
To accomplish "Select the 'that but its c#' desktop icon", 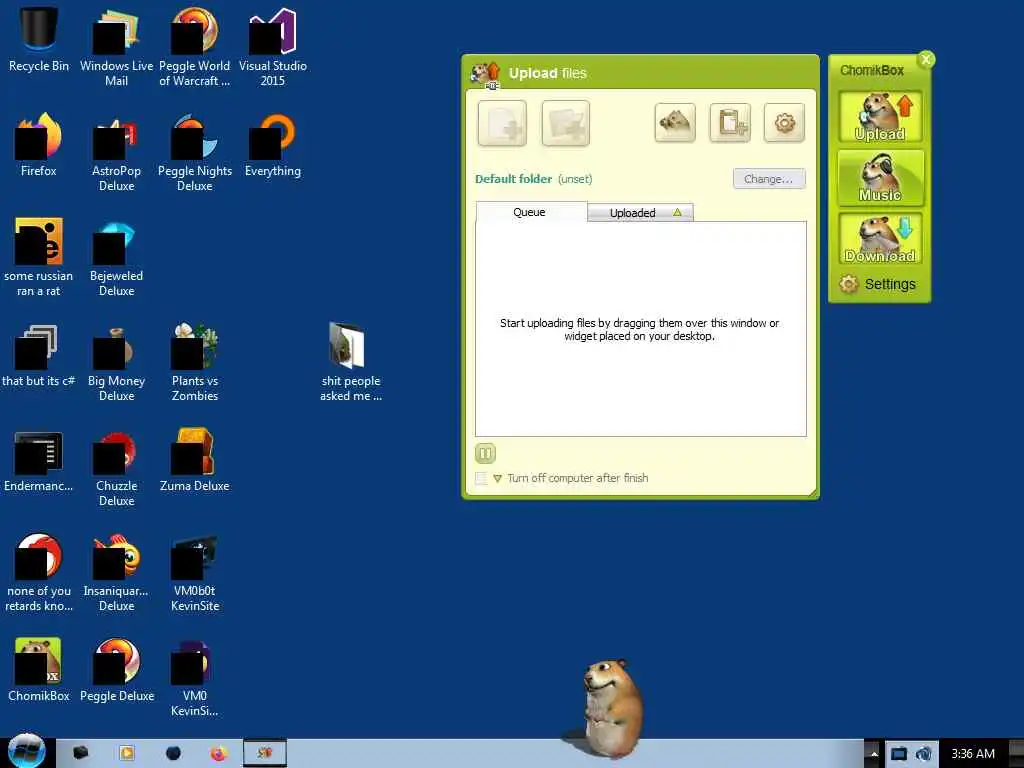I will (39, 355).
